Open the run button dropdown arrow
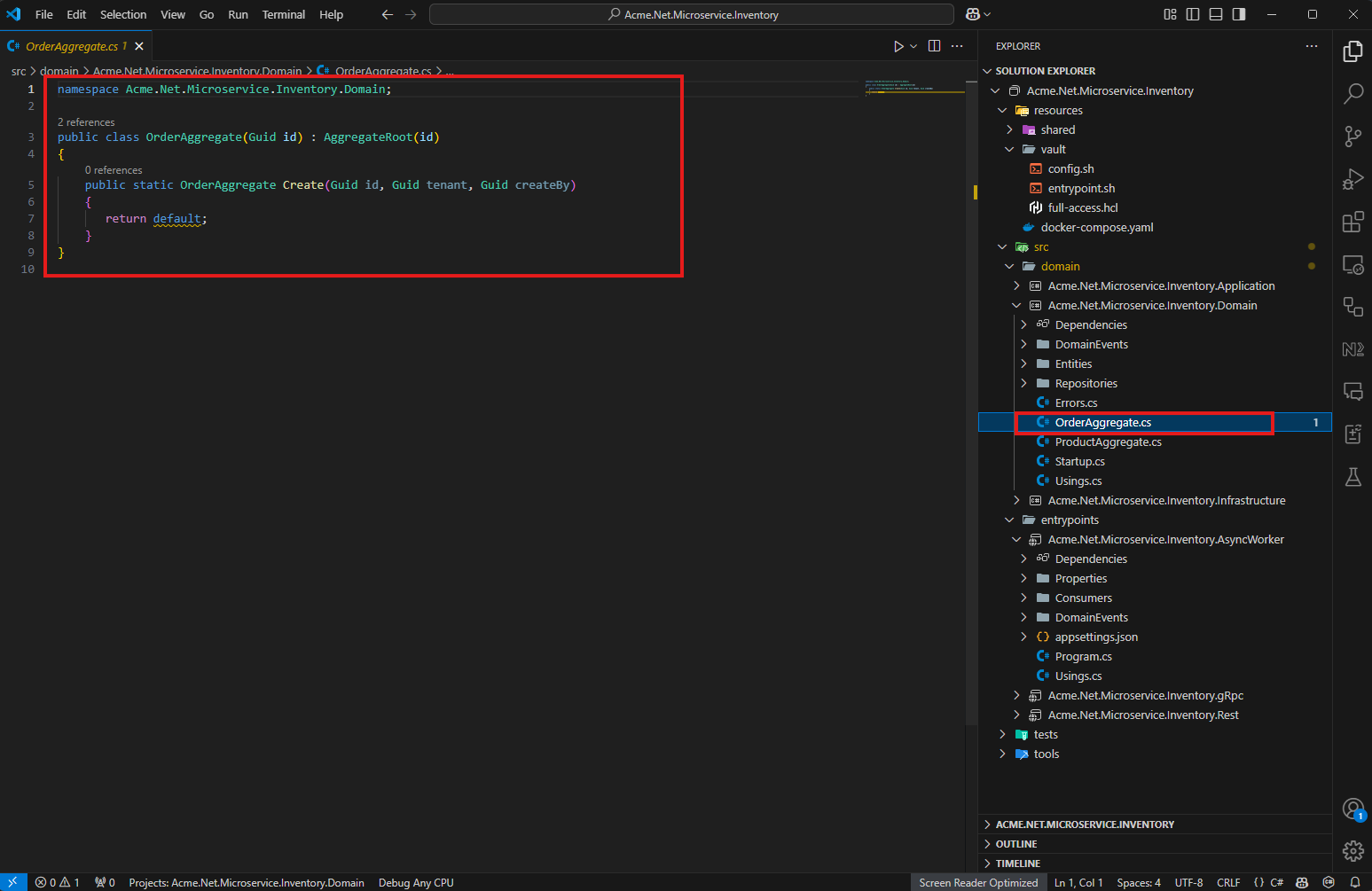The height and width of the screenshot is (891, 1372). (x=913, y=46)
